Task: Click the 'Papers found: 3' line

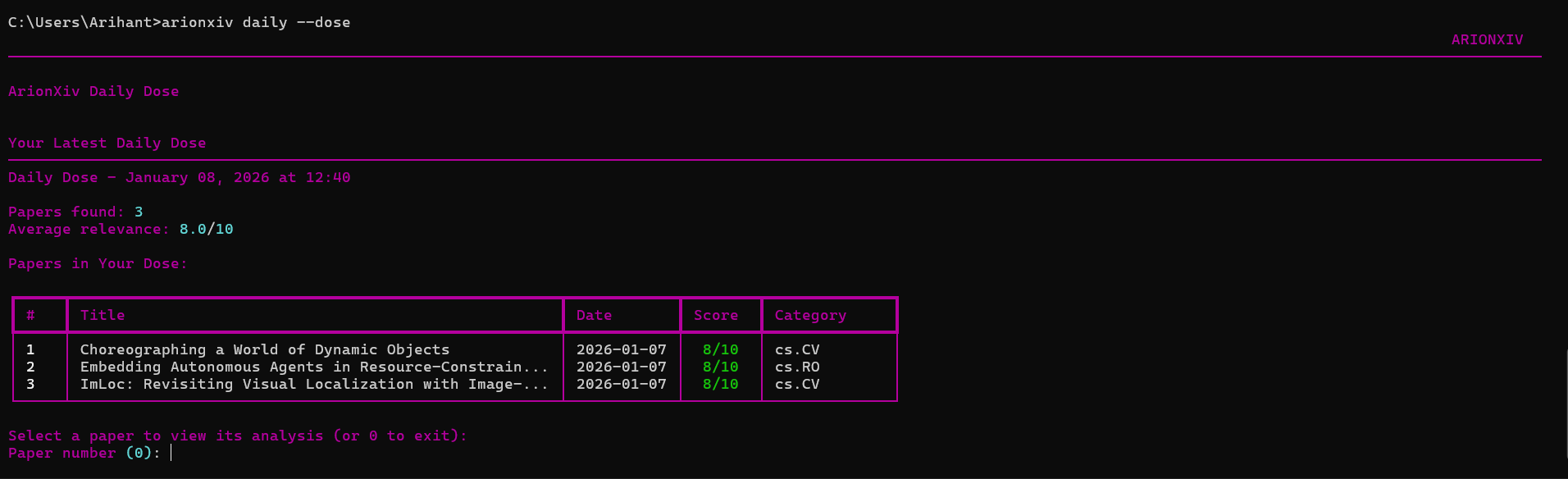Action: coord(75,212)
